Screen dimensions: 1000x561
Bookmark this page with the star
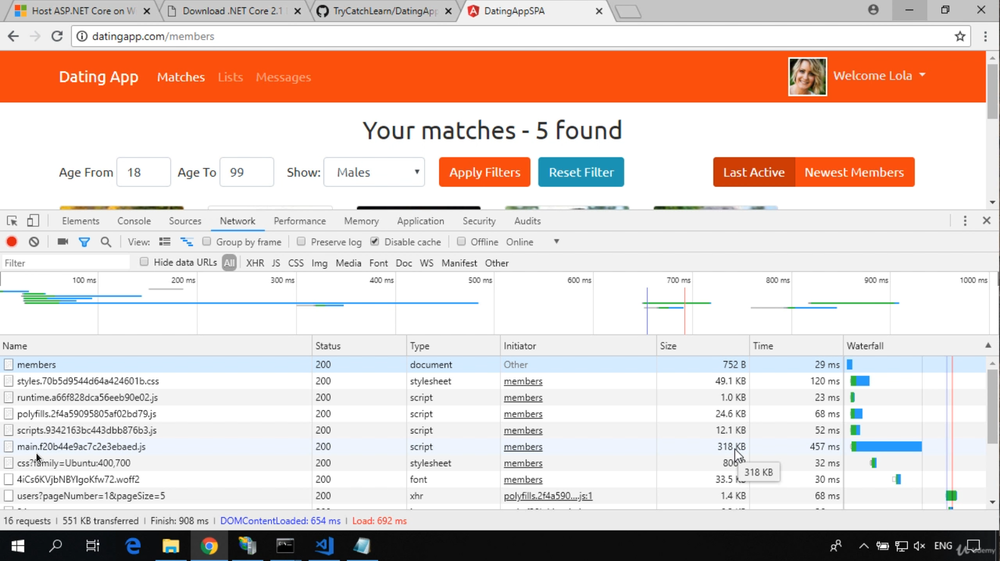pos(960,36)
